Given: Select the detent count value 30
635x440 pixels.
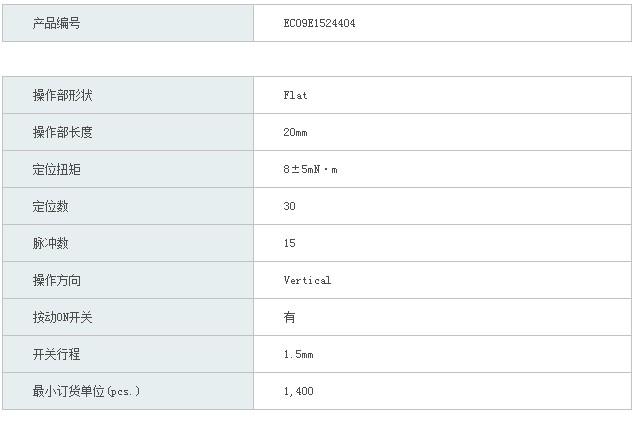Looking at the screenshot, I should coord(289,206).
